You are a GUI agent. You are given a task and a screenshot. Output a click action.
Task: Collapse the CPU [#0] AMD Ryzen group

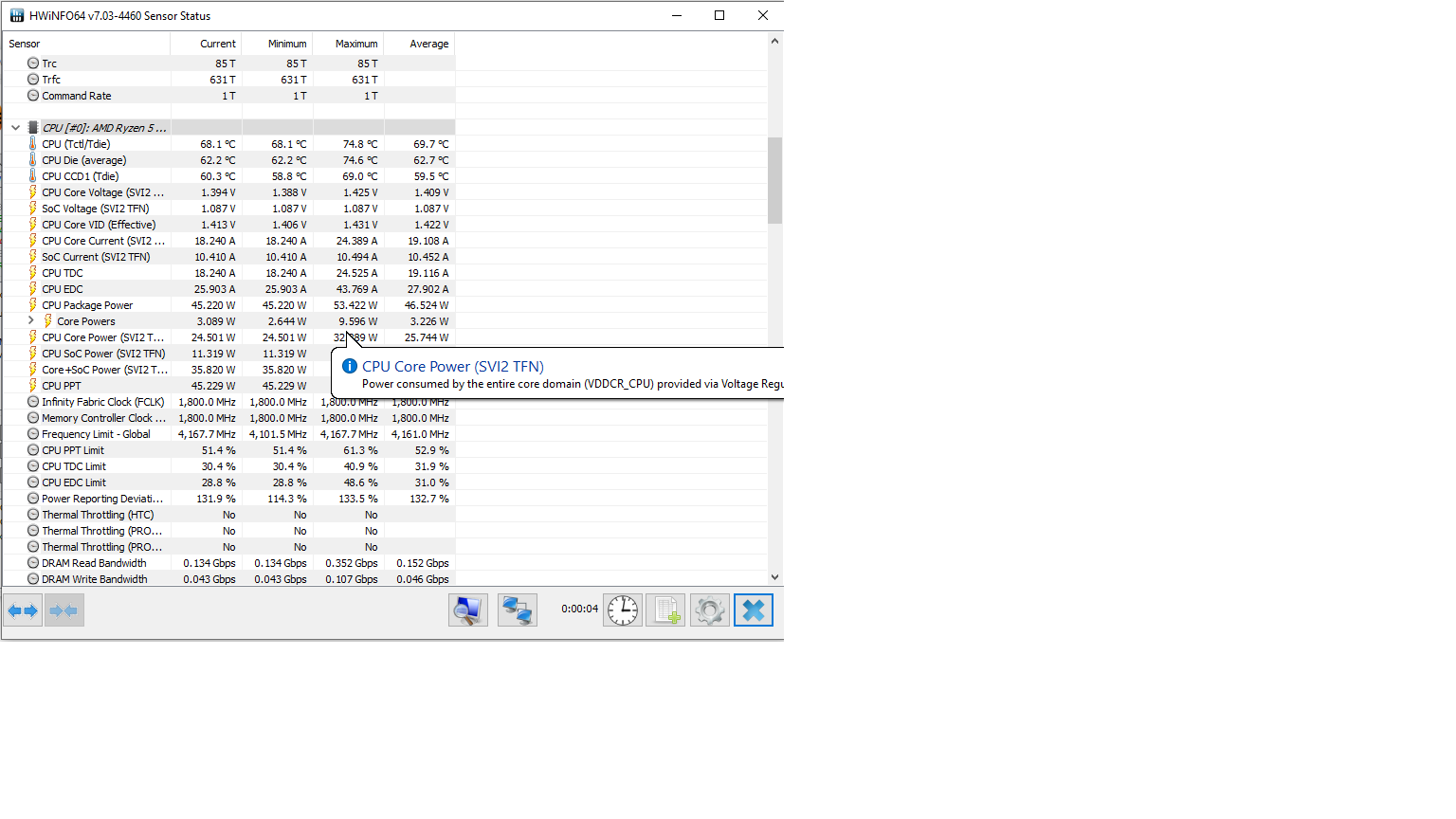[x=15, y=128]
